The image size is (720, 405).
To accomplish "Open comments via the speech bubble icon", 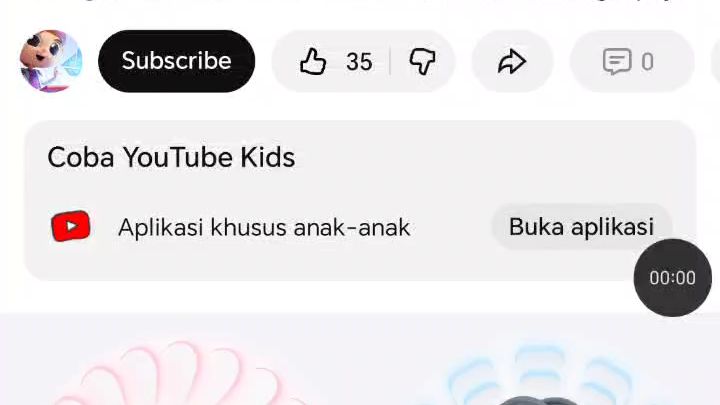I will tap(617, 62).
